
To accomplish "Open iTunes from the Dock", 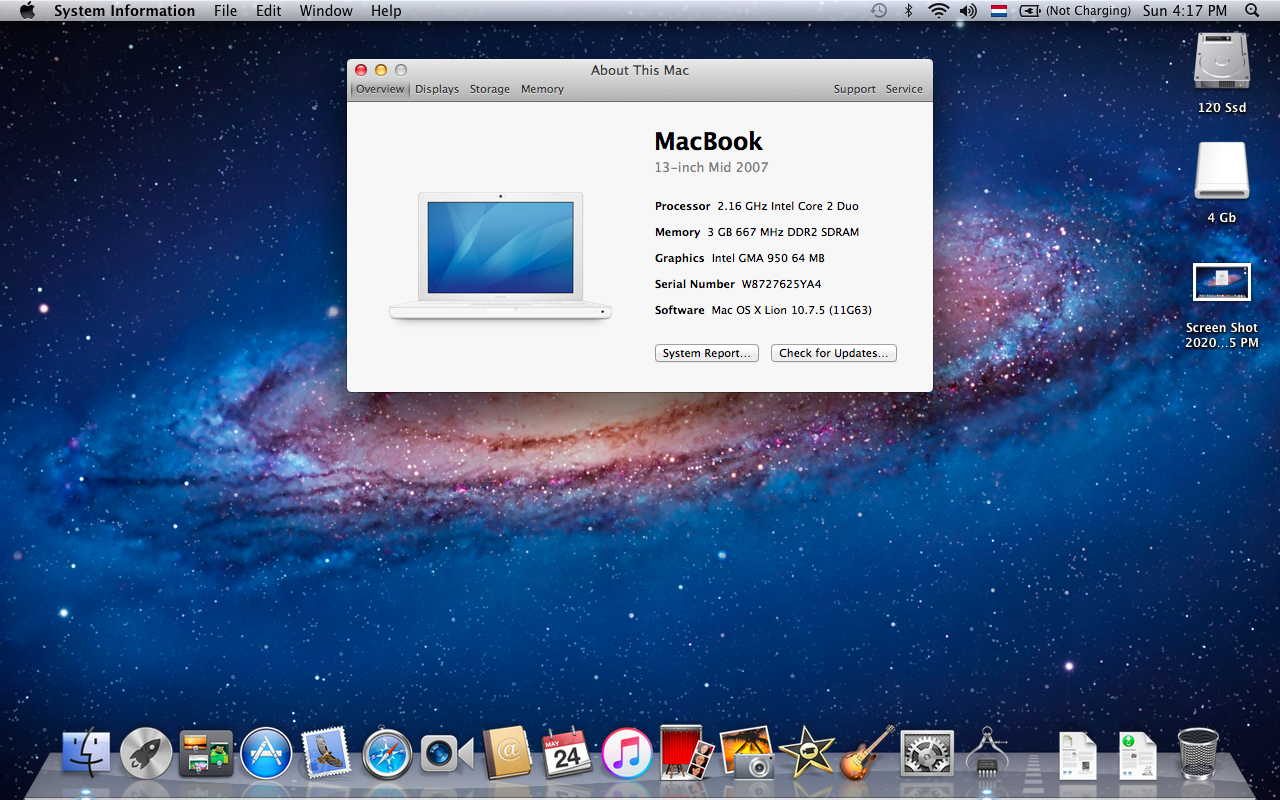I will point(627,753).
